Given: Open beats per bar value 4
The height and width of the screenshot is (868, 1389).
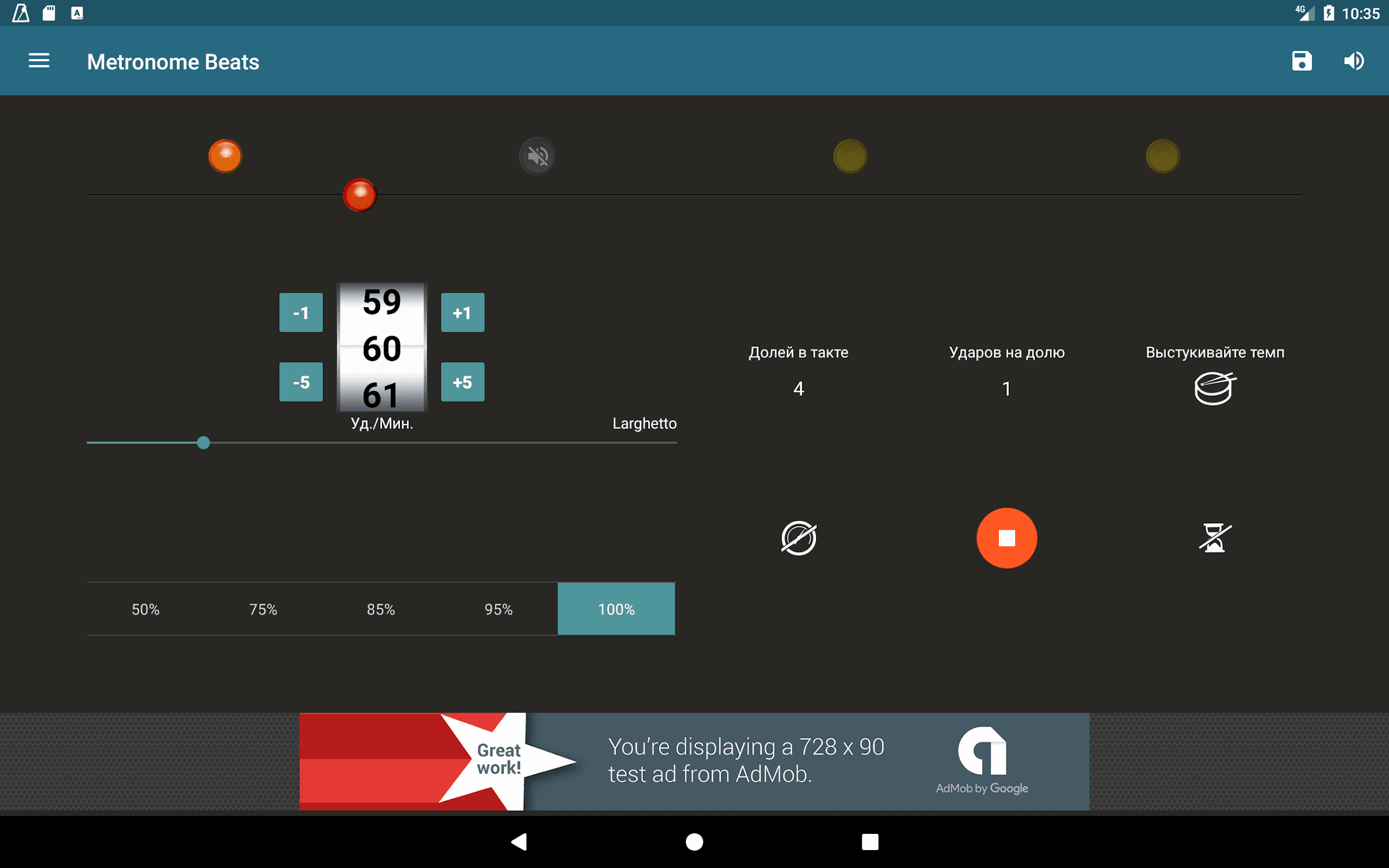Looking at the screenshot, I should pos(799,389).
